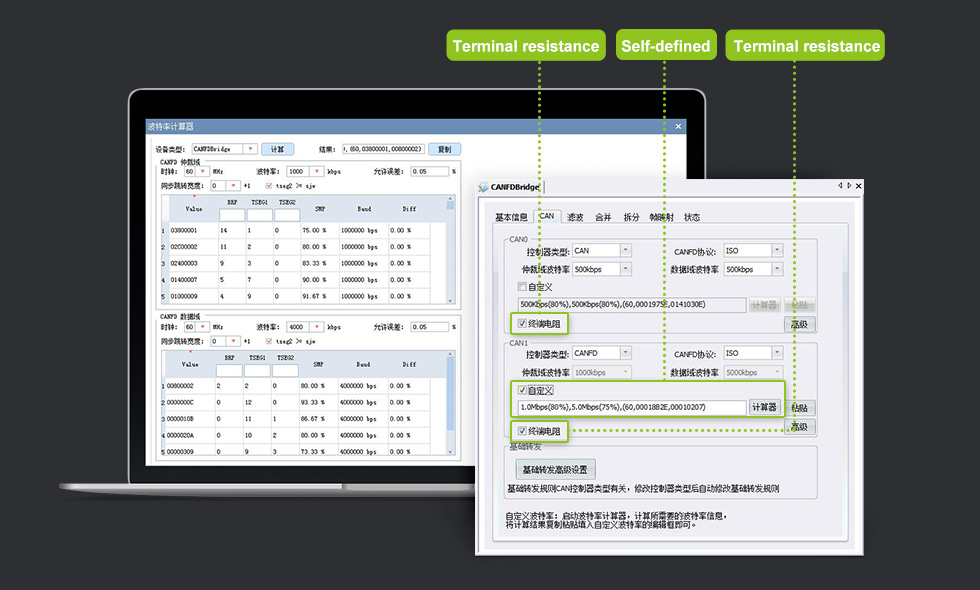
Task: Open CAN1 控制器类型 CANFD dropdown
Action: 626,353
